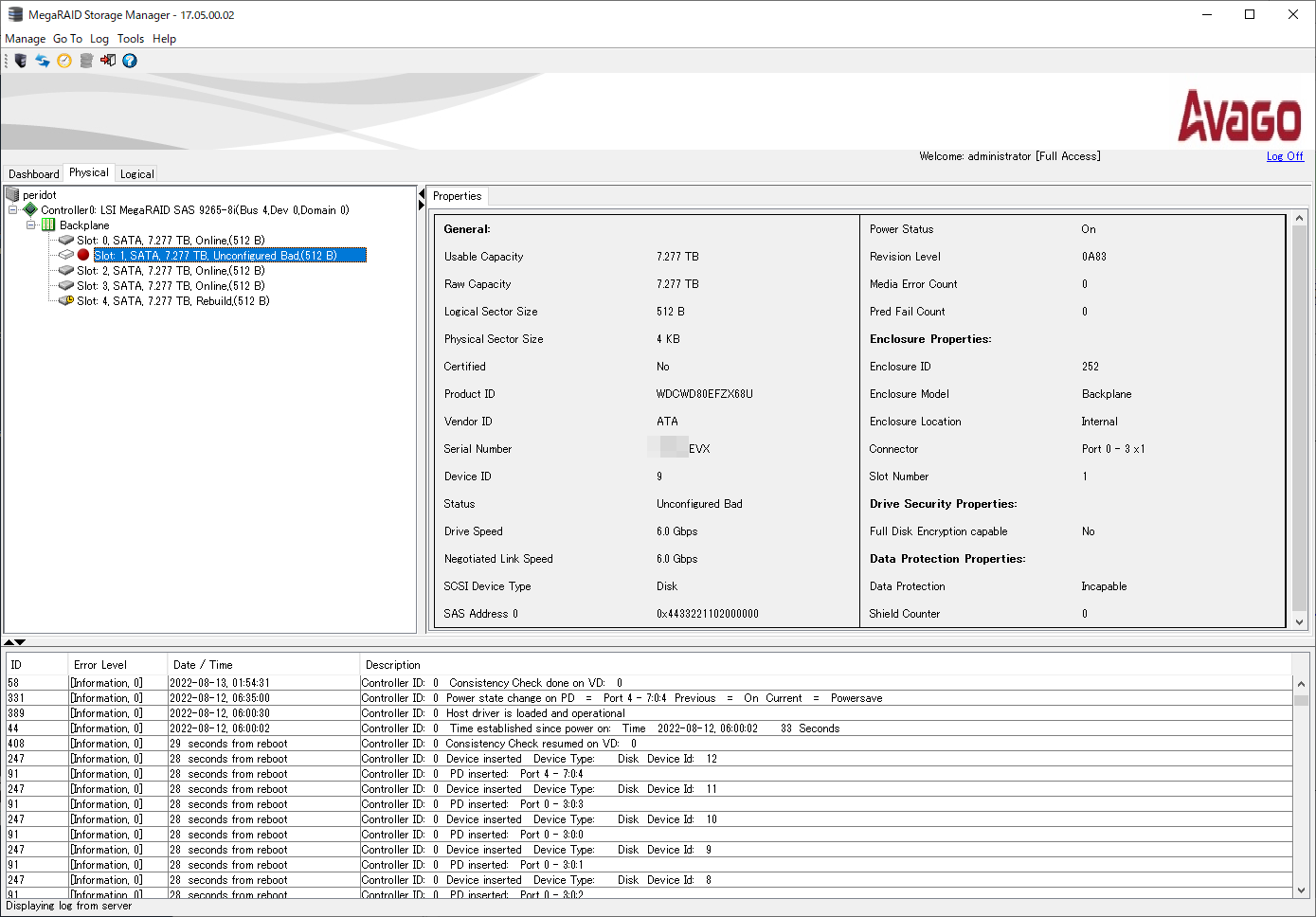Image resolution: width=1316 pixels, height=917 pixels.
Task: Click the Refresh toolbar icon with blue arrows
Action: pyautogui.click(x=43, y=61)
